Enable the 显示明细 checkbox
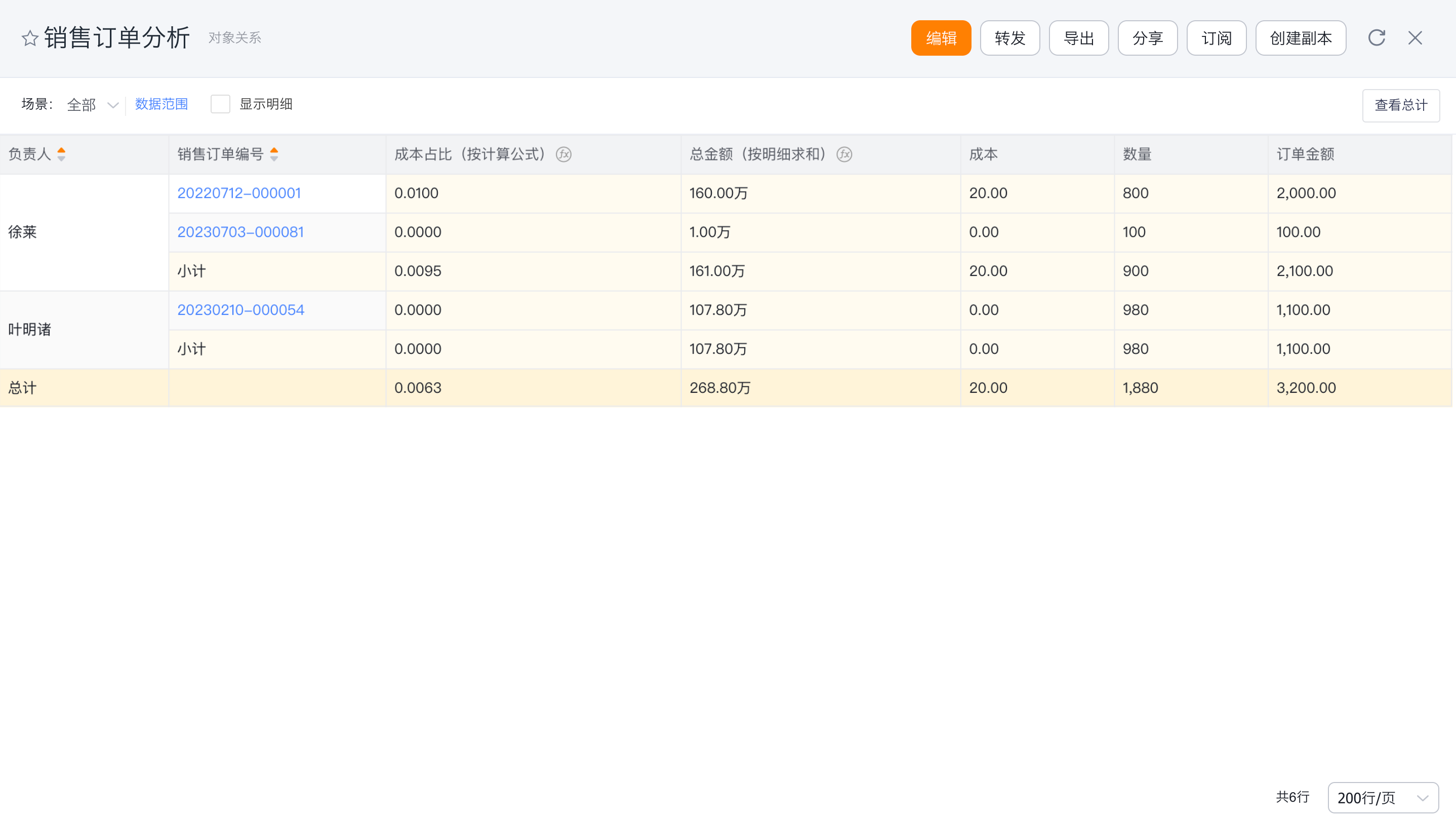This screenshot has height=821, width=1456. pyautogui.click(x=220, y=104)
